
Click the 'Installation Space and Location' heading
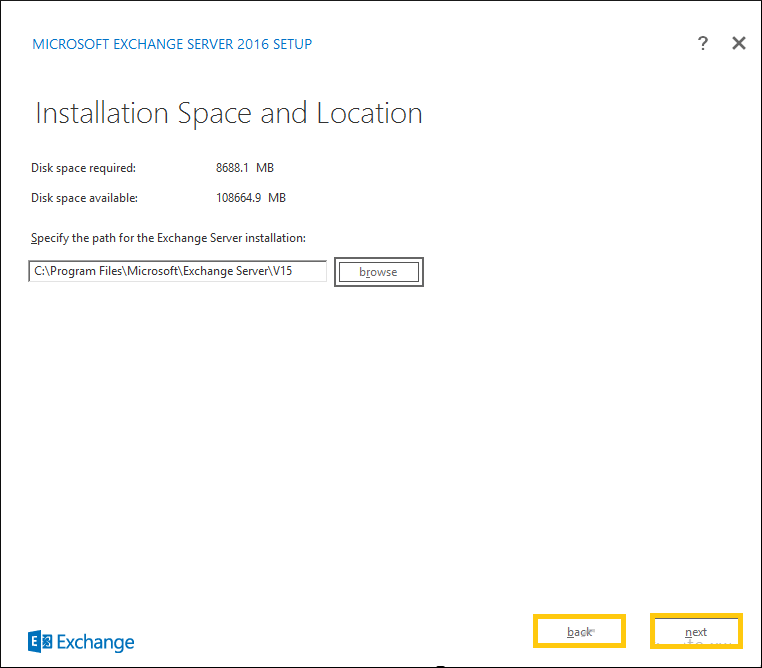point(229,113)
